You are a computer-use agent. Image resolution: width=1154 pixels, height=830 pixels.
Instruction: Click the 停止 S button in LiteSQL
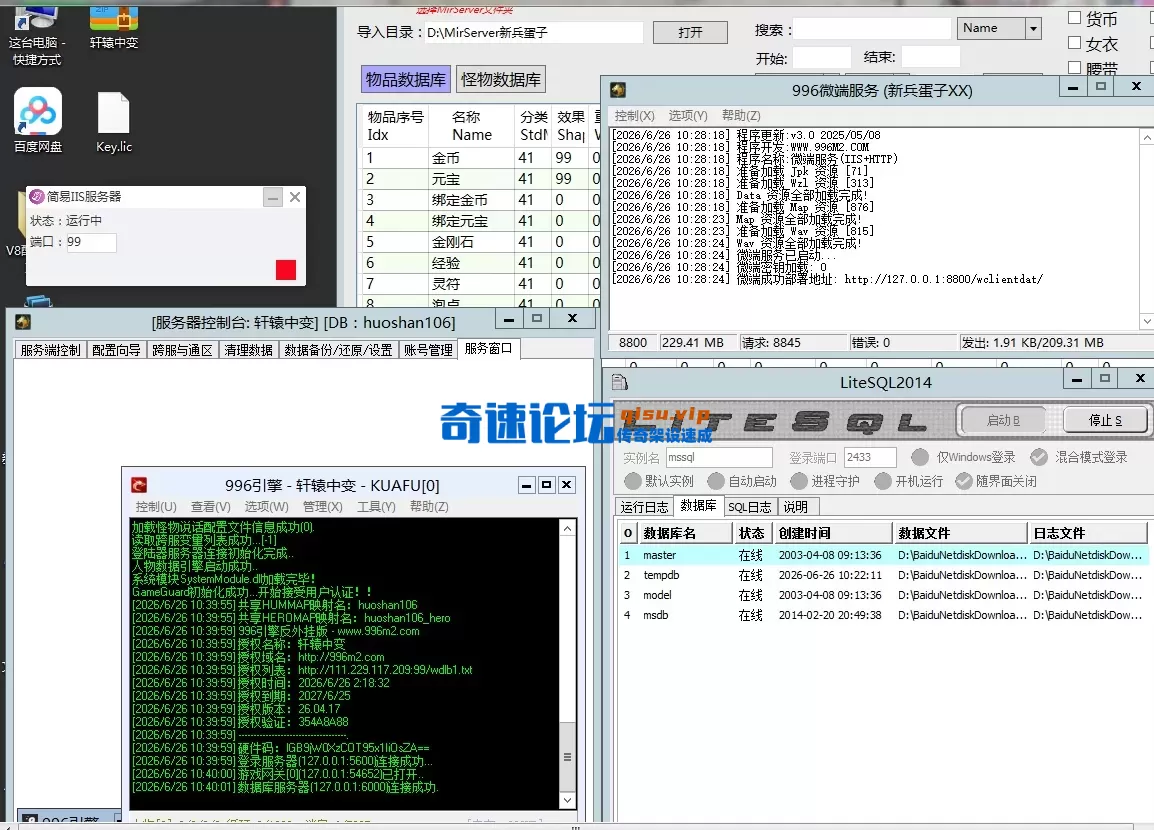1105,420
